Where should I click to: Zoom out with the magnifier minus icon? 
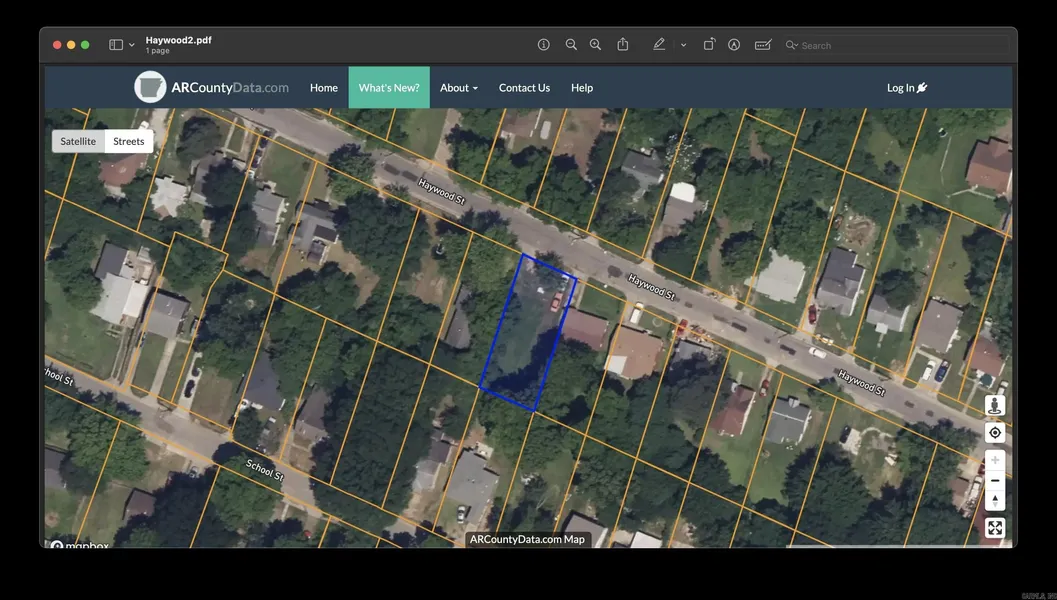coord(571,45)
